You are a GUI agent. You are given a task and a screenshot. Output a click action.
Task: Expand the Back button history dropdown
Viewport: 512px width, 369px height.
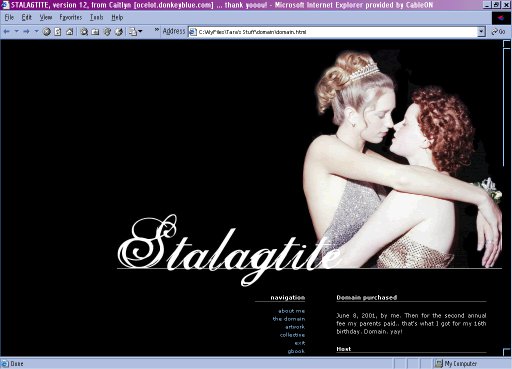(x=16, y=31)
